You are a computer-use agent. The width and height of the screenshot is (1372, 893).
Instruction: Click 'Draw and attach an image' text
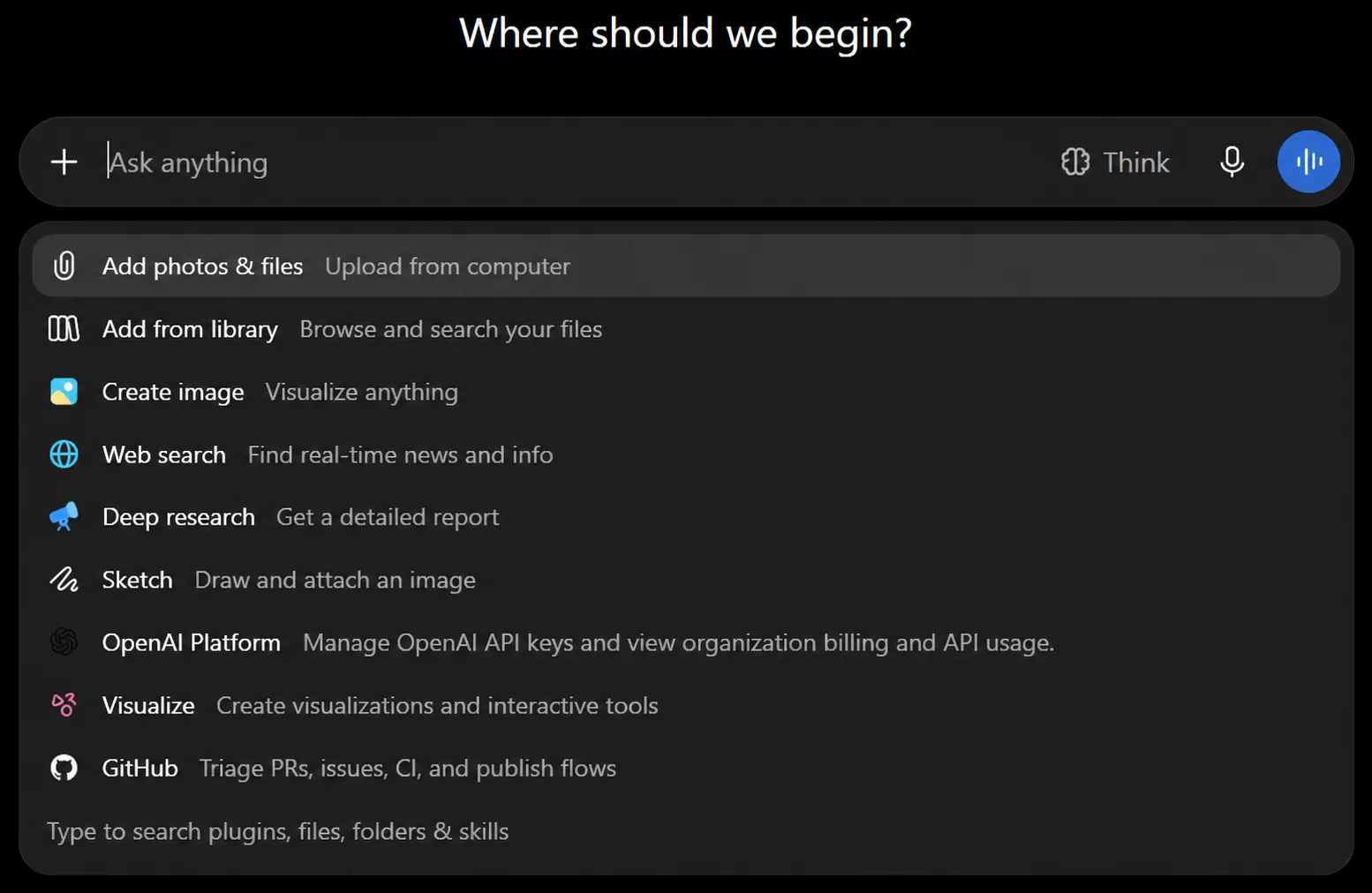coord(335,580)
